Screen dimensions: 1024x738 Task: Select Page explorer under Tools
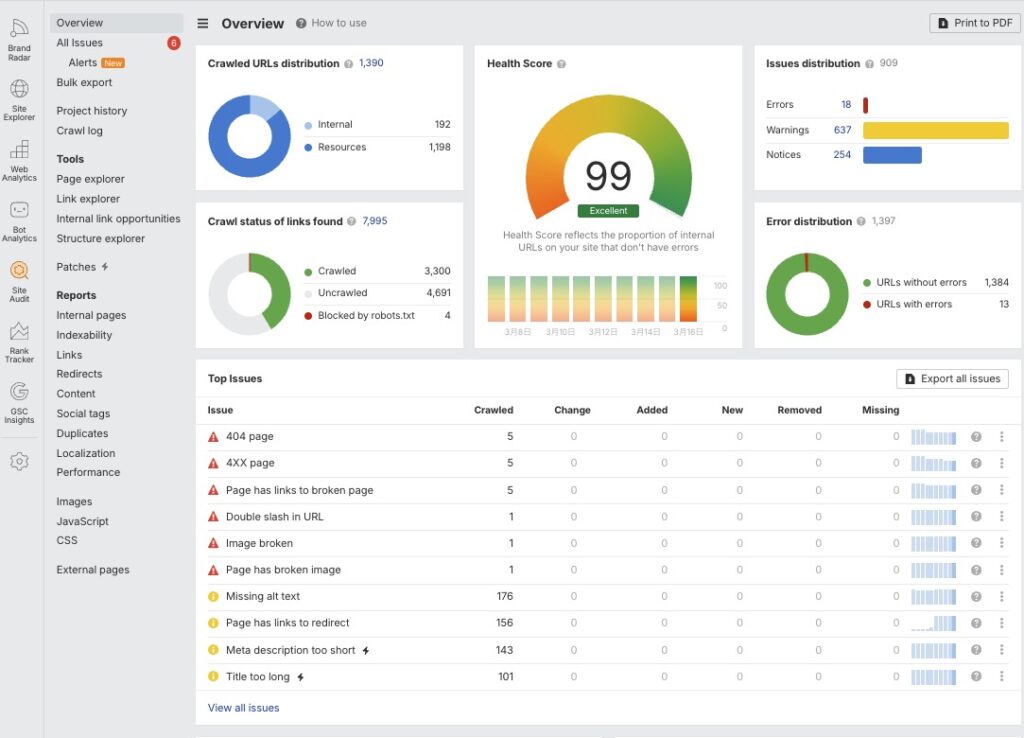pos(91,179)
